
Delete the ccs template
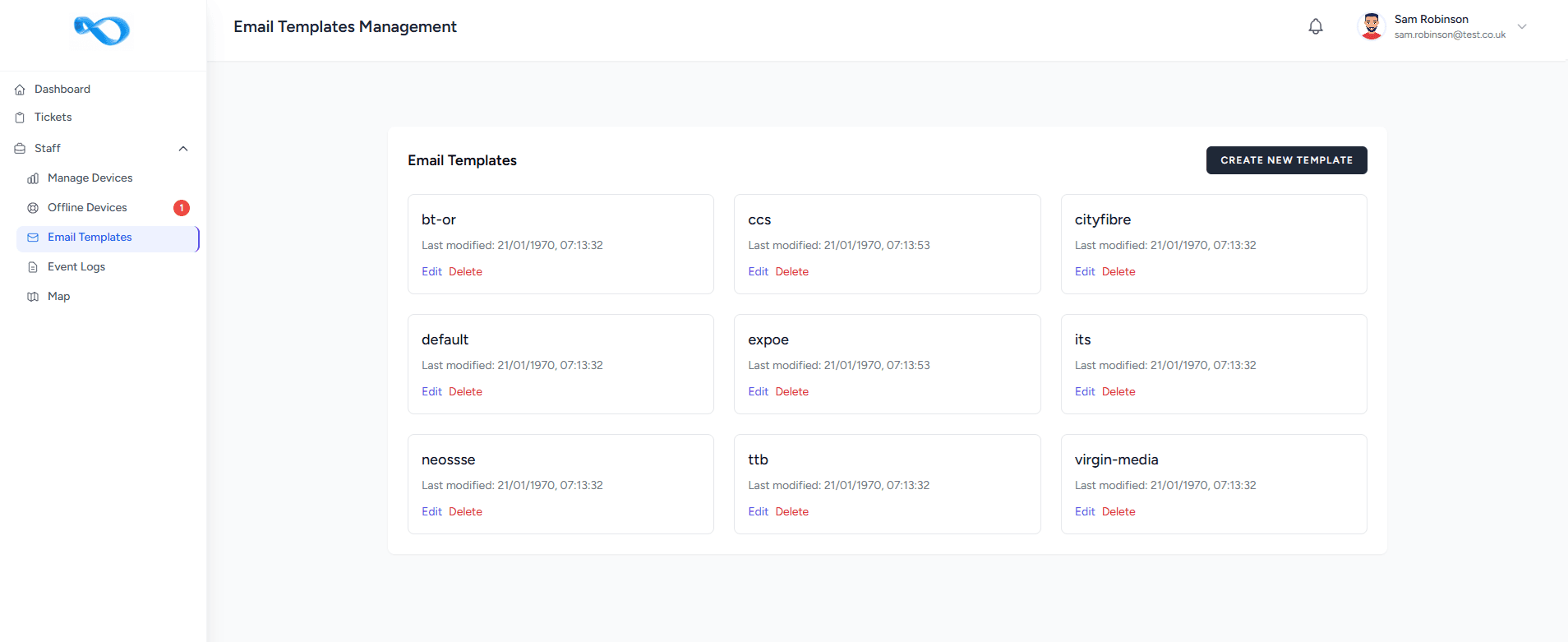(x=791, y=272)
